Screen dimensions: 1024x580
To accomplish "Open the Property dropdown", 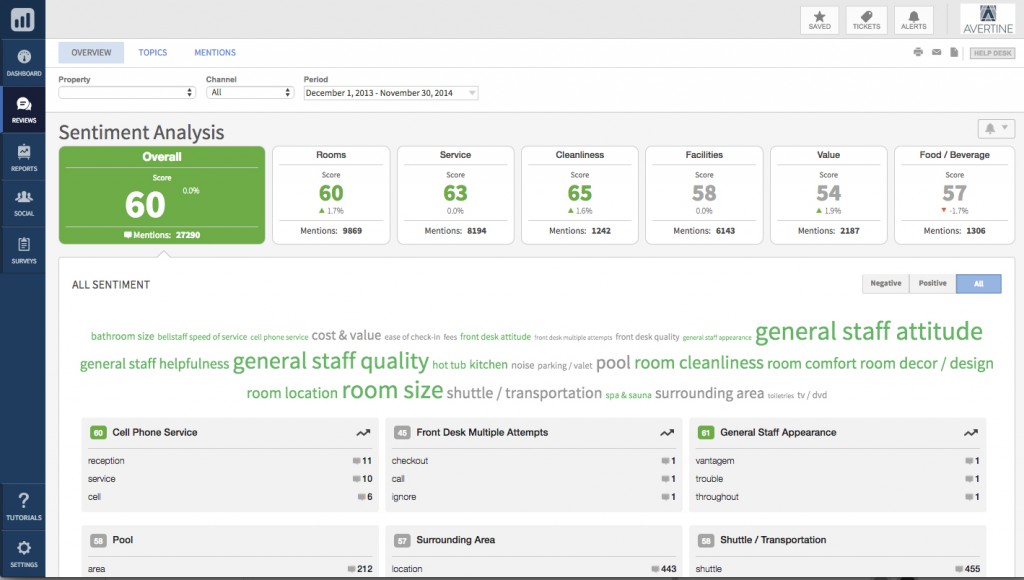I will 127,93.
